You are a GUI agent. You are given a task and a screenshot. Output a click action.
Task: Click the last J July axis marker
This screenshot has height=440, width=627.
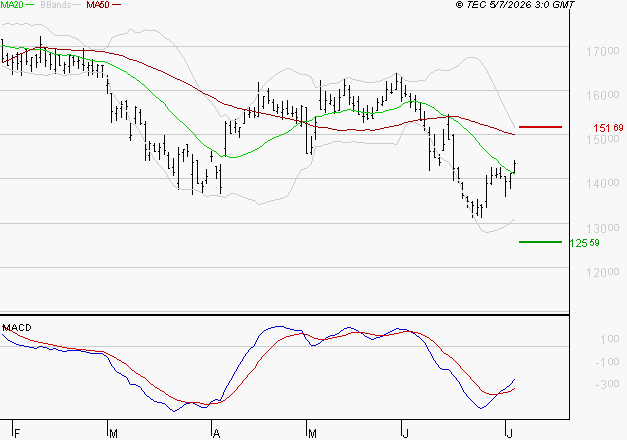(509, 434)
